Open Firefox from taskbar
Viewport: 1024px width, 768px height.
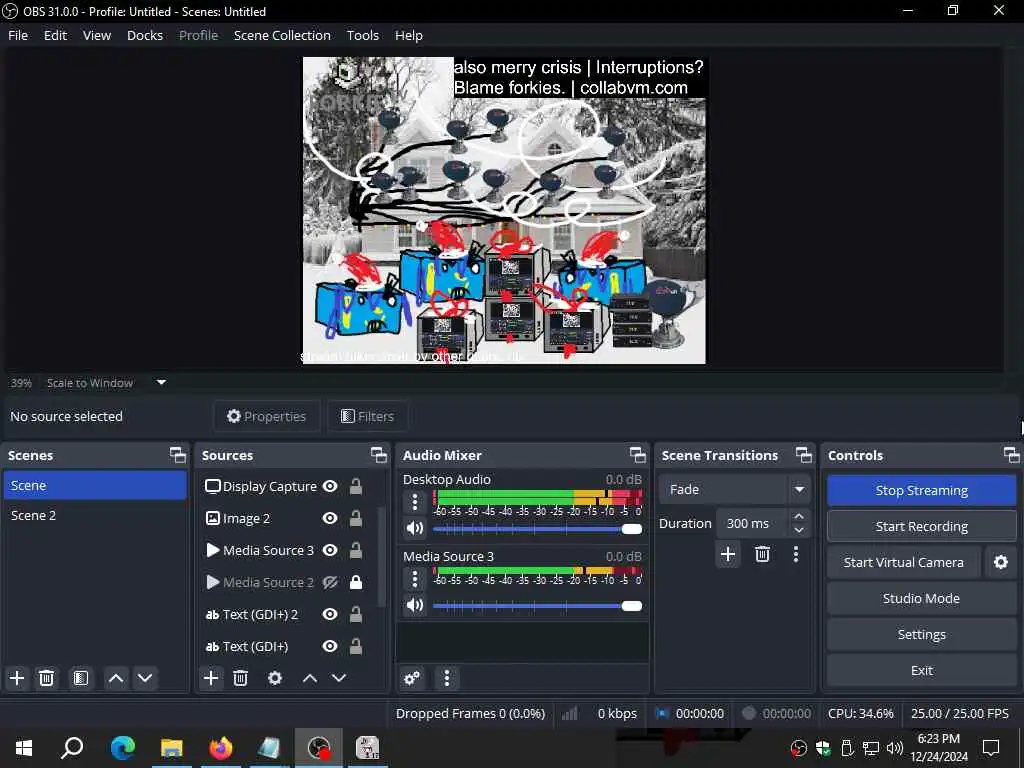[x=221, y=748]
